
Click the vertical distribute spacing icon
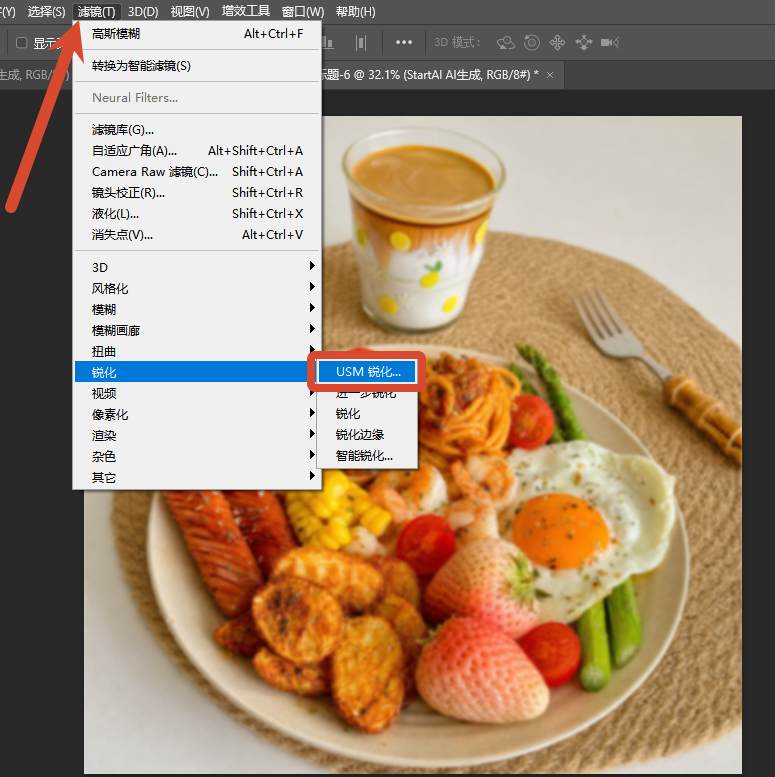[x=361, y=43]
